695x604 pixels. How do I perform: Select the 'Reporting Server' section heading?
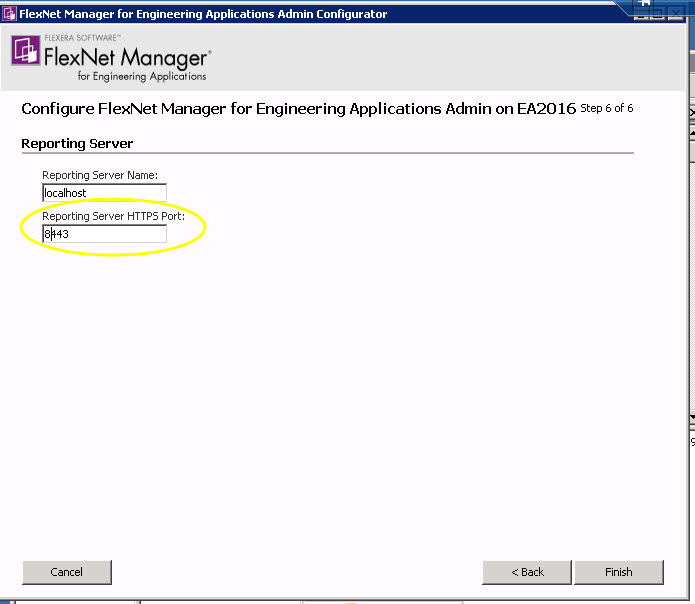point(77,144)
